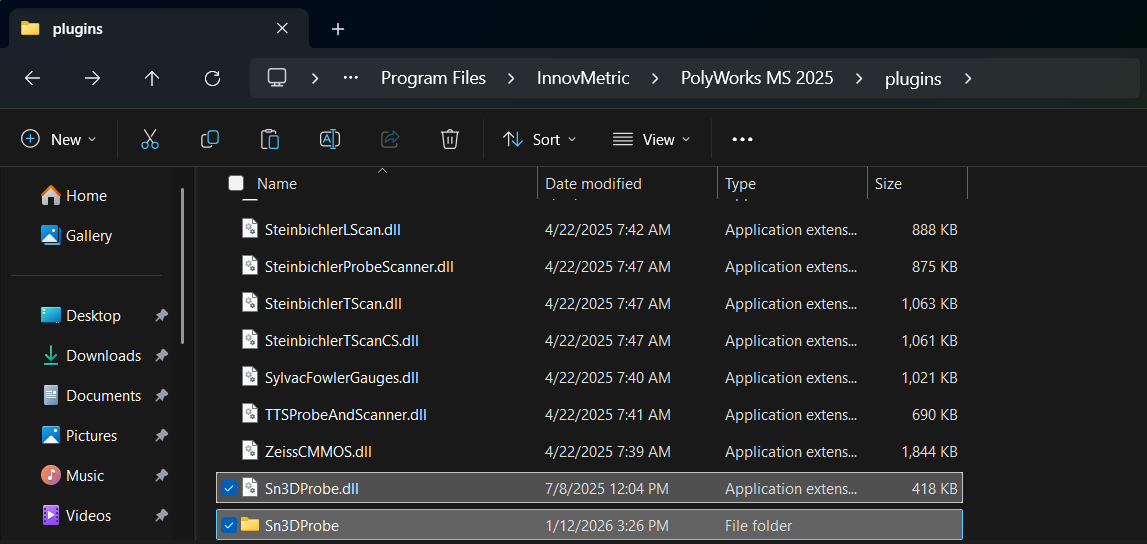Click pin icon next to Music

point(162,475)
